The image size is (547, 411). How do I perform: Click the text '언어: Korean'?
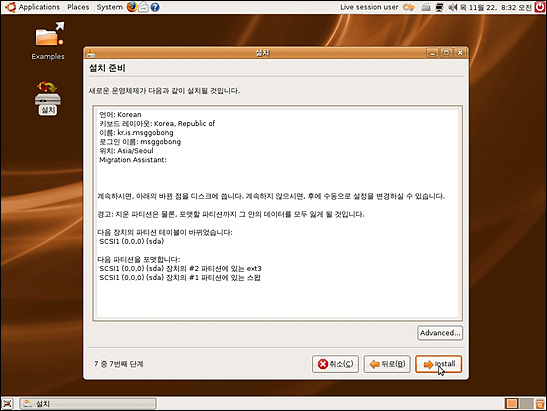click(120, 114)
